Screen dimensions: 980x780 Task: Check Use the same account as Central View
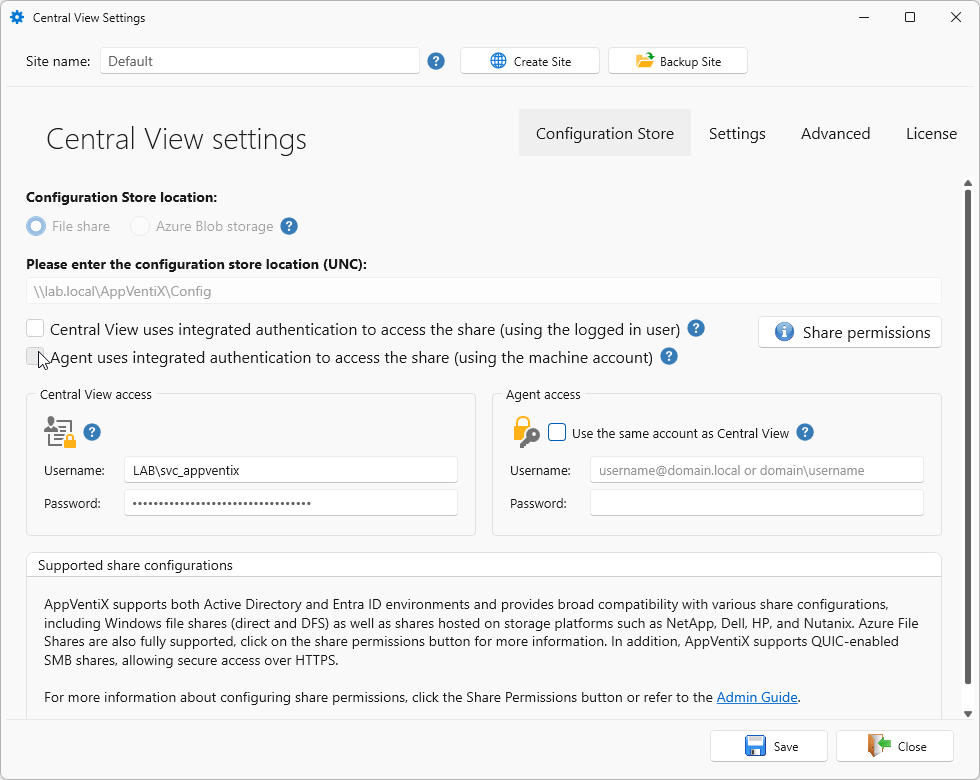(x=557, y=432)
